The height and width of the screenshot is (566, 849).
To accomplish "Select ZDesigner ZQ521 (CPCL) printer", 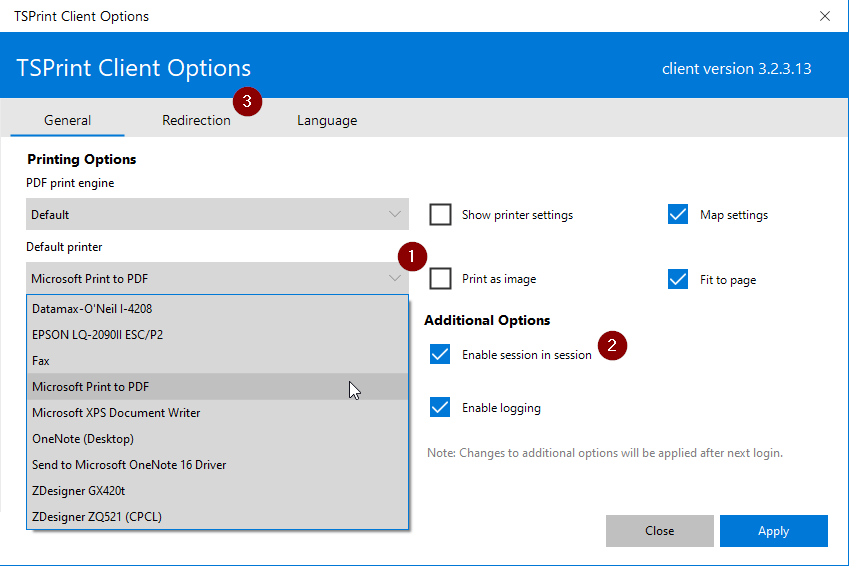I will tap(217, 517).
